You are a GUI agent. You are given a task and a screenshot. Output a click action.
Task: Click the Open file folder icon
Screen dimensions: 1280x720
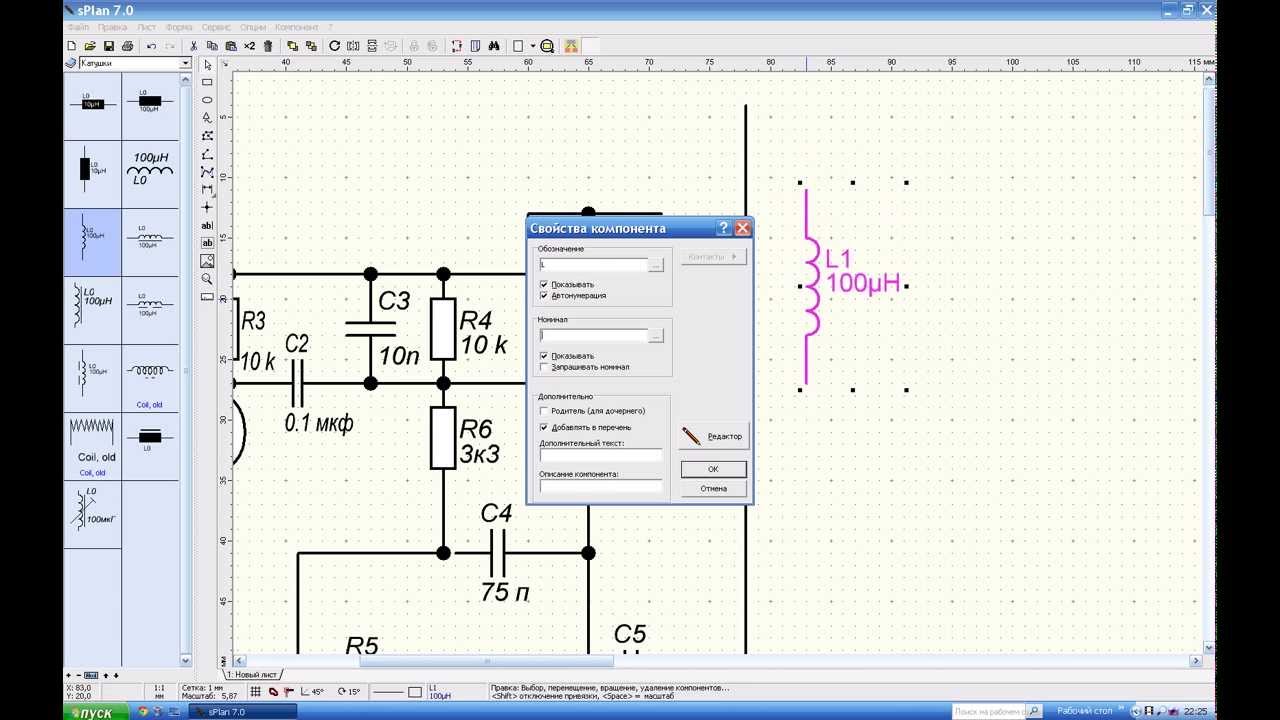pyautogui.click(x=91, y=46)
